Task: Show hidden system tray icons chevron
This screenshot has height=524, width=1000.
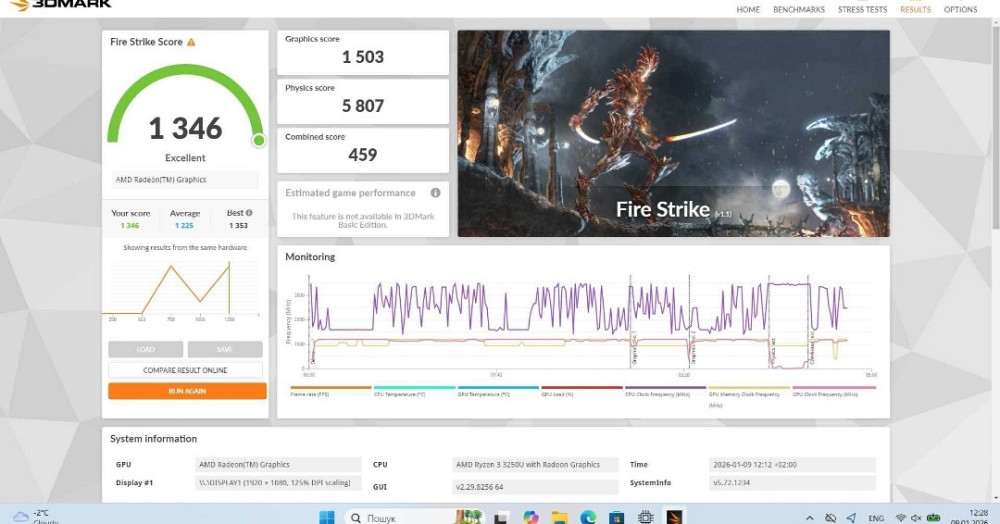Action: click(809, 517)
